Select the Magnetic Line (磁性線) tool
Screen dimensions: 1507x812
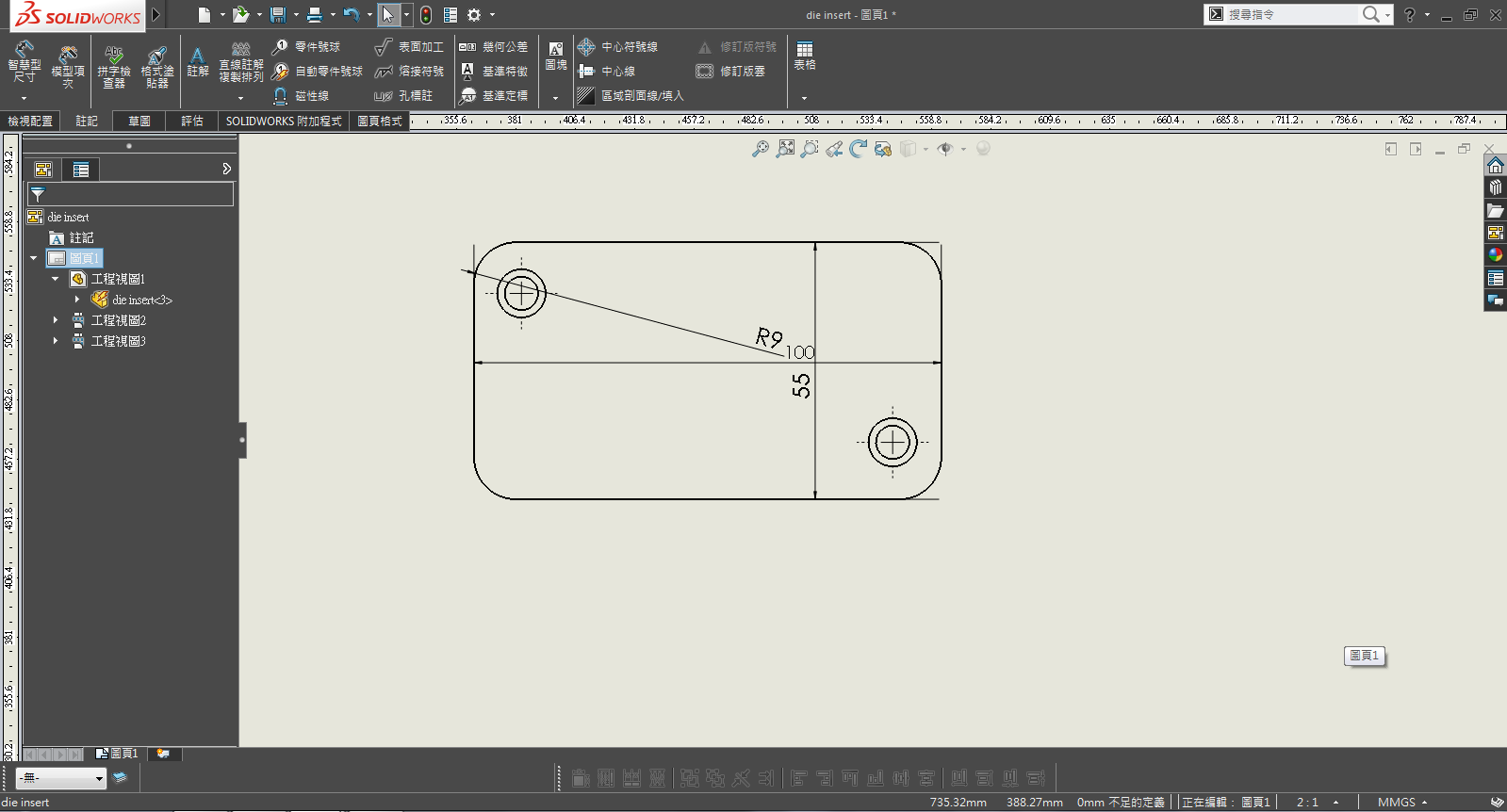coord(301,95)
